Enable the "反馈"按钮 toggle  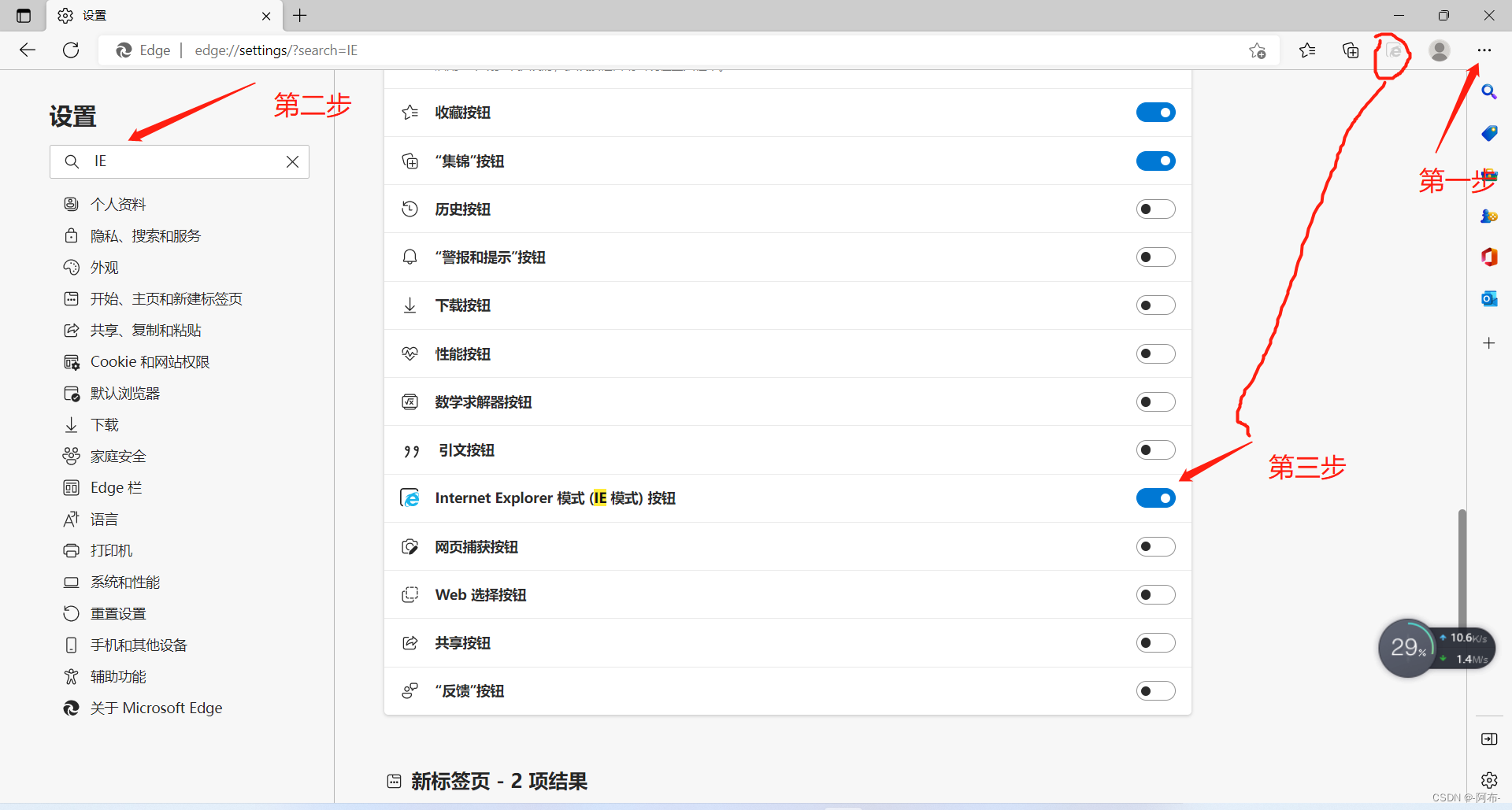[x=1155, y=691]
